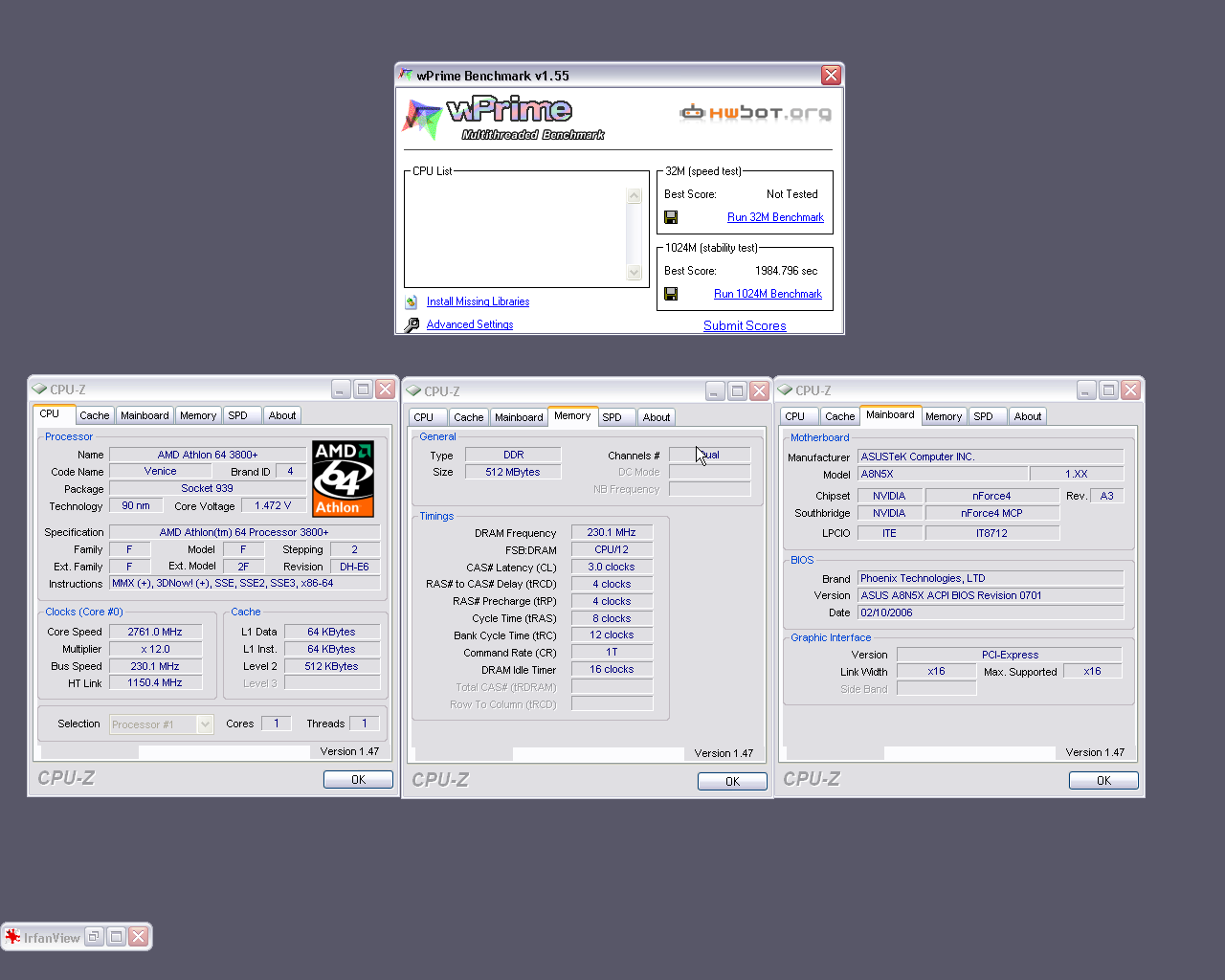Minimize the left CPU-Z CPU window
Viewport: 1225px width, 980px height.
tap(341, 389)
